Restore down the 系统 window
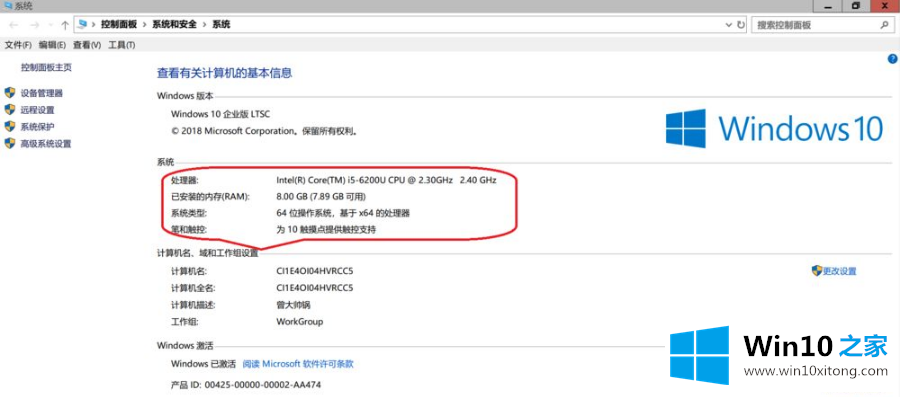Image resolution: width=900 pixels, height=397 pixels. [x=856, y=5]
